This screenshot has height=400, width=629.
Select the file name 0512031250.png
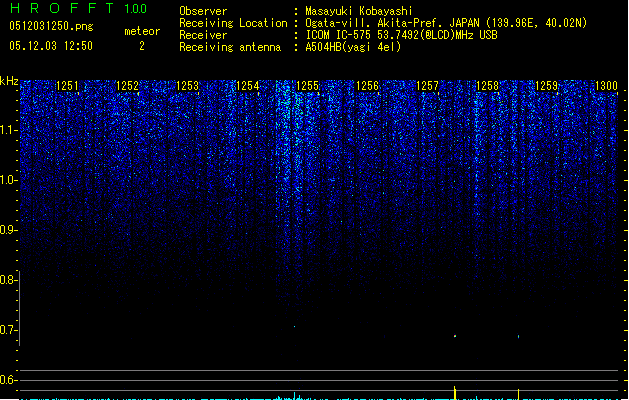[x=51, y=26]
